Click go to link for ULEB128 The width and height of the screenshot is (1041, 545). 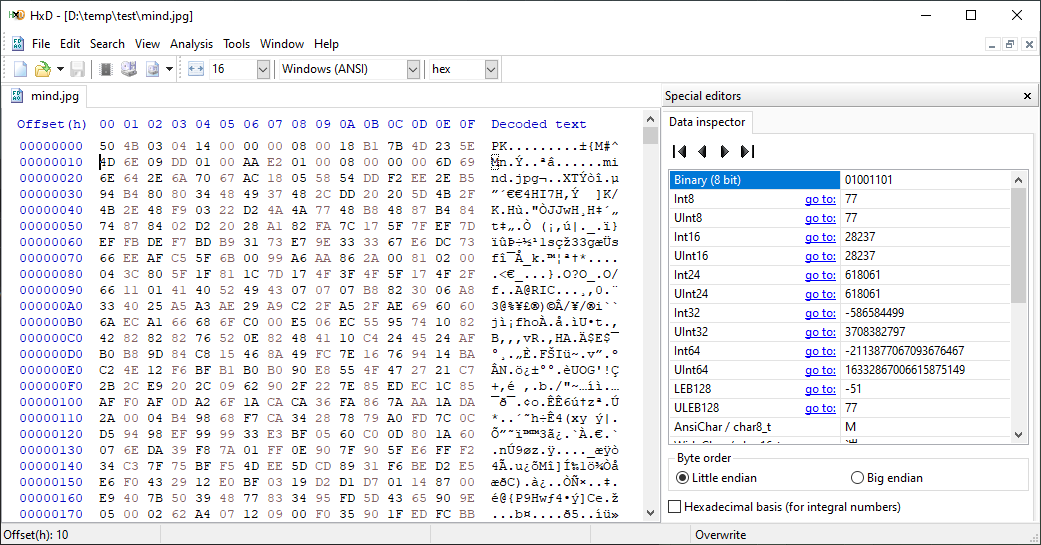820,408
